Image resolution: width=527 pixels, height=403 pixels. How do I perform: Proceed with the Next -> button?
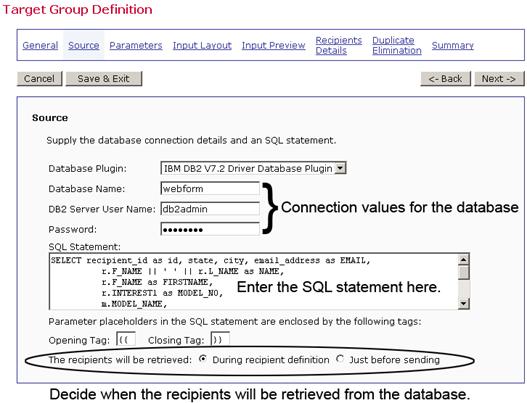[x=499, y=79]
